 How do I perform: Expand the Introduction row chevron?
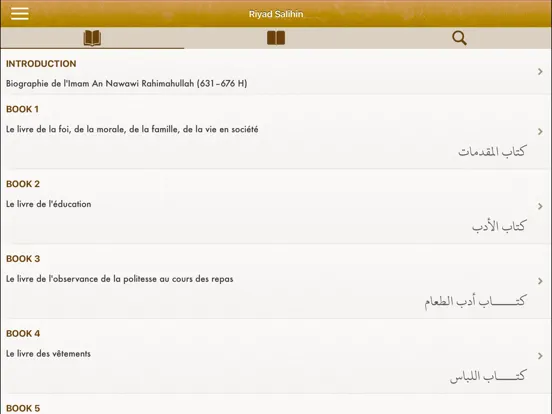(540, 72)
